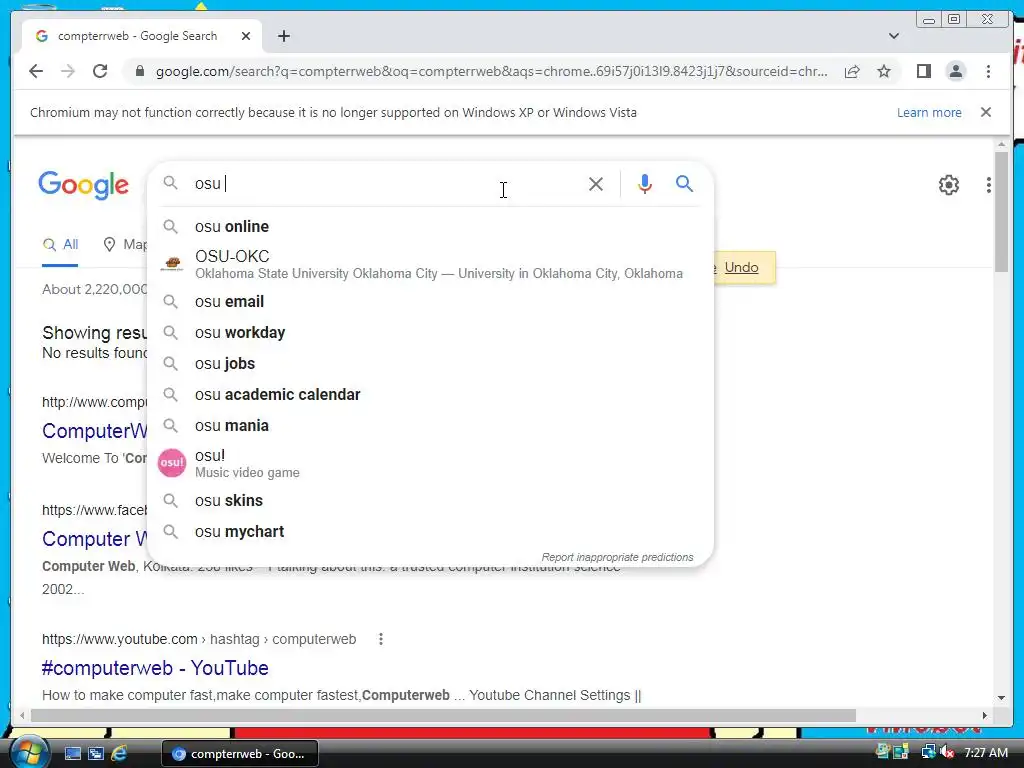The image size is (1024, 768).
Task: Close the compterrweb Google Search tab
Action: pos(246,36)
